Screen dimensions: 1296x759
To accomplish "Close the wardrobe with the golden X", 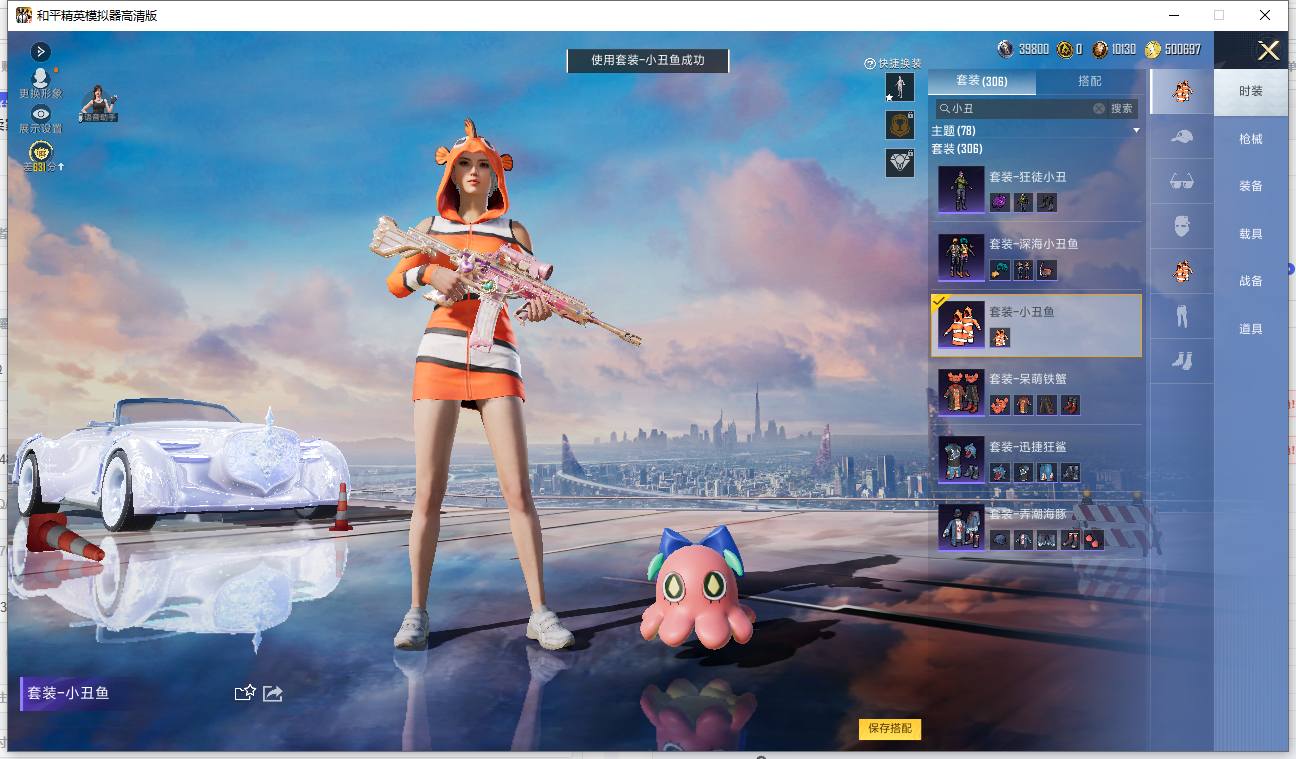I will pyautogui.click(x=1269, y=51).
